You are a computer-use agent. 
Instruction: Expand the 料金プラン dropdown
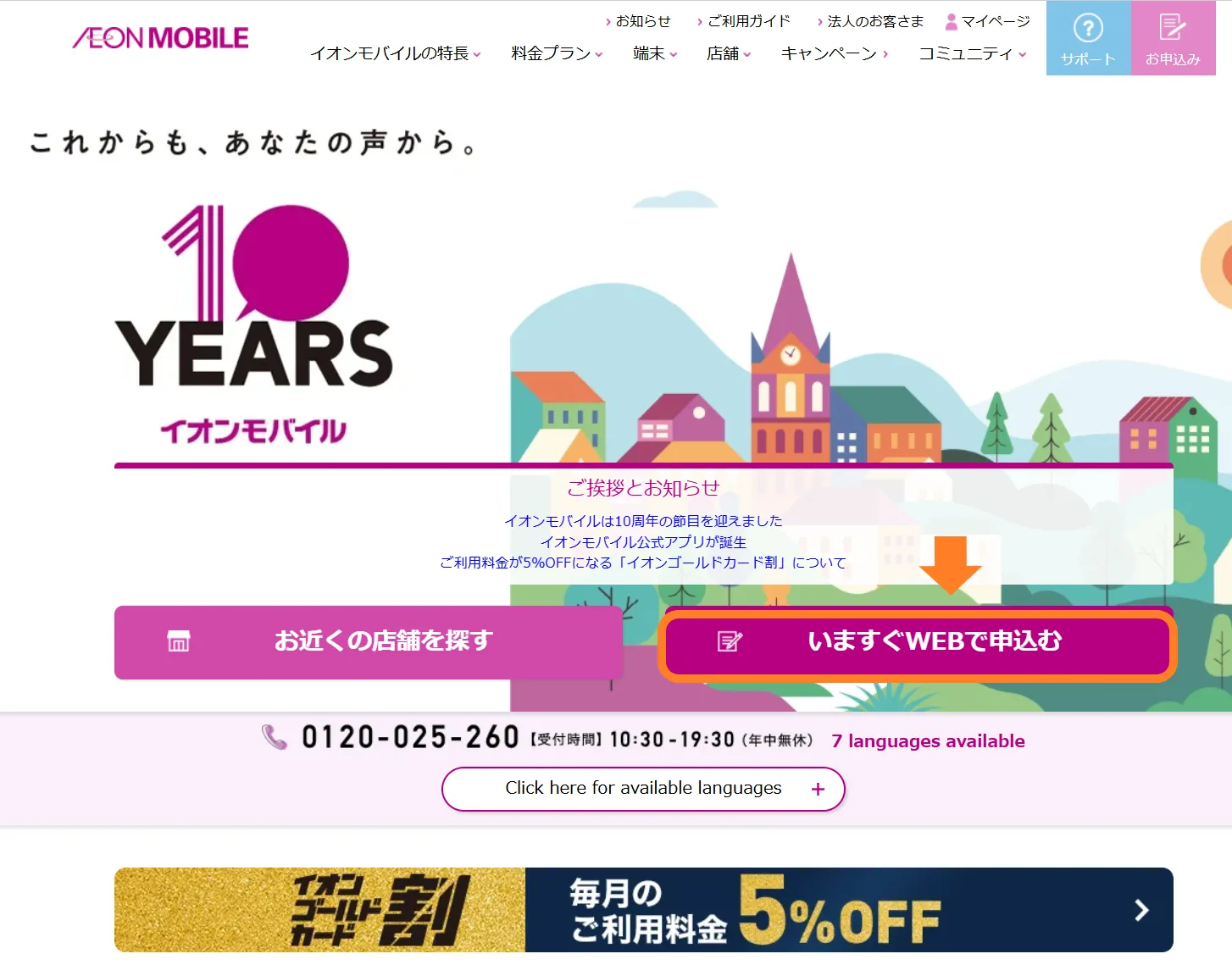pos(557,53)
